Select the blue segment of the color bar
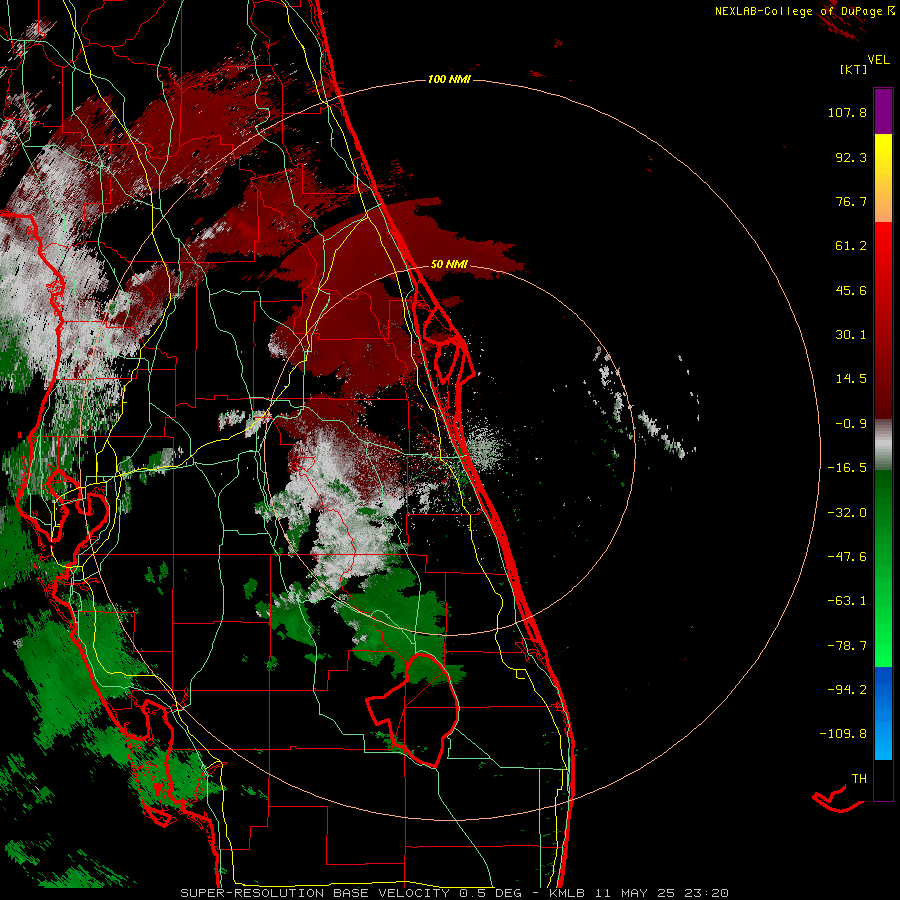This screenshot has width=900, height=900. pyautogui.click(x=883, y=713)
